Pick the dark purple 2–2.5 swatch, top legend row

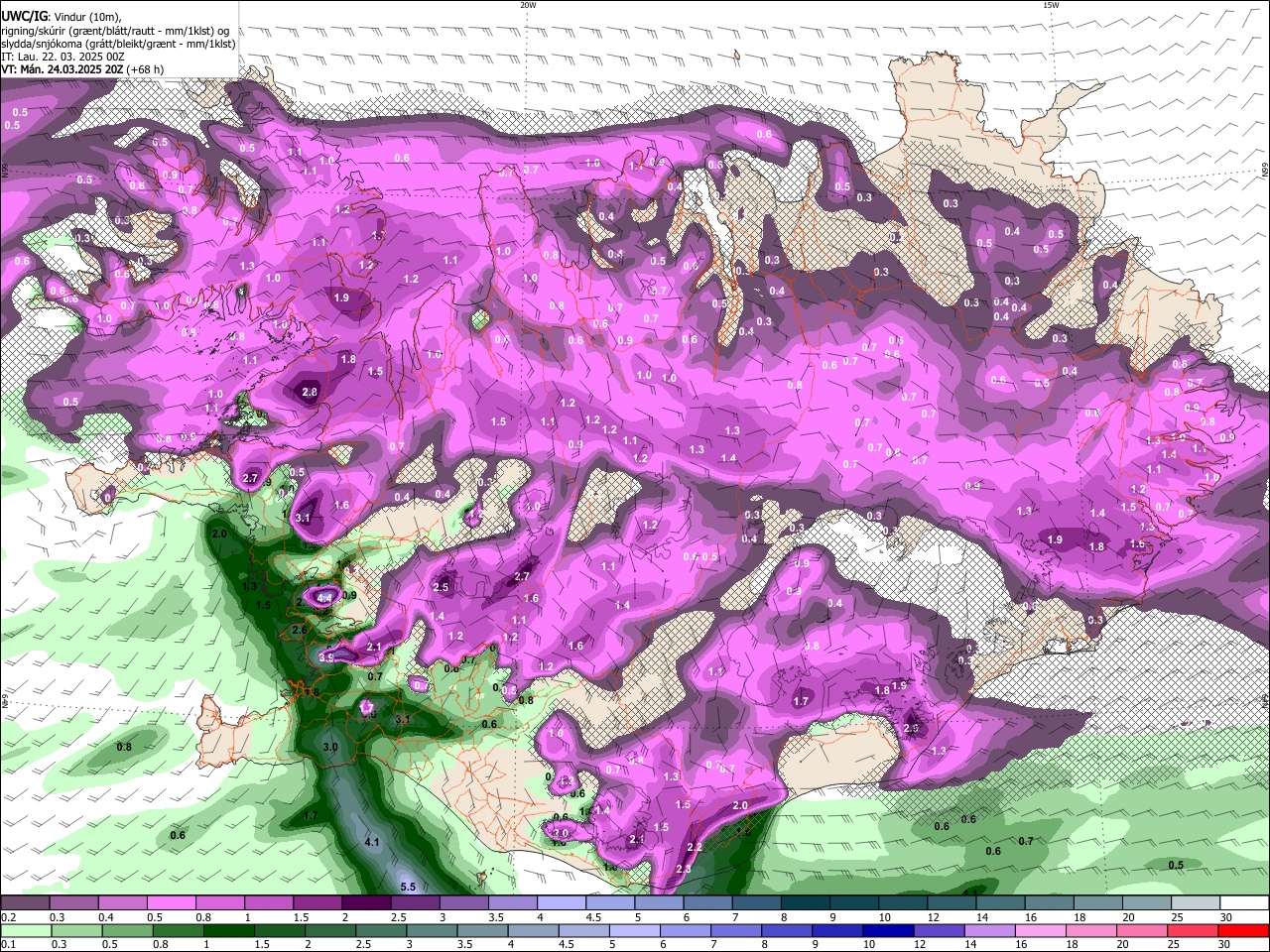[365, 903]
